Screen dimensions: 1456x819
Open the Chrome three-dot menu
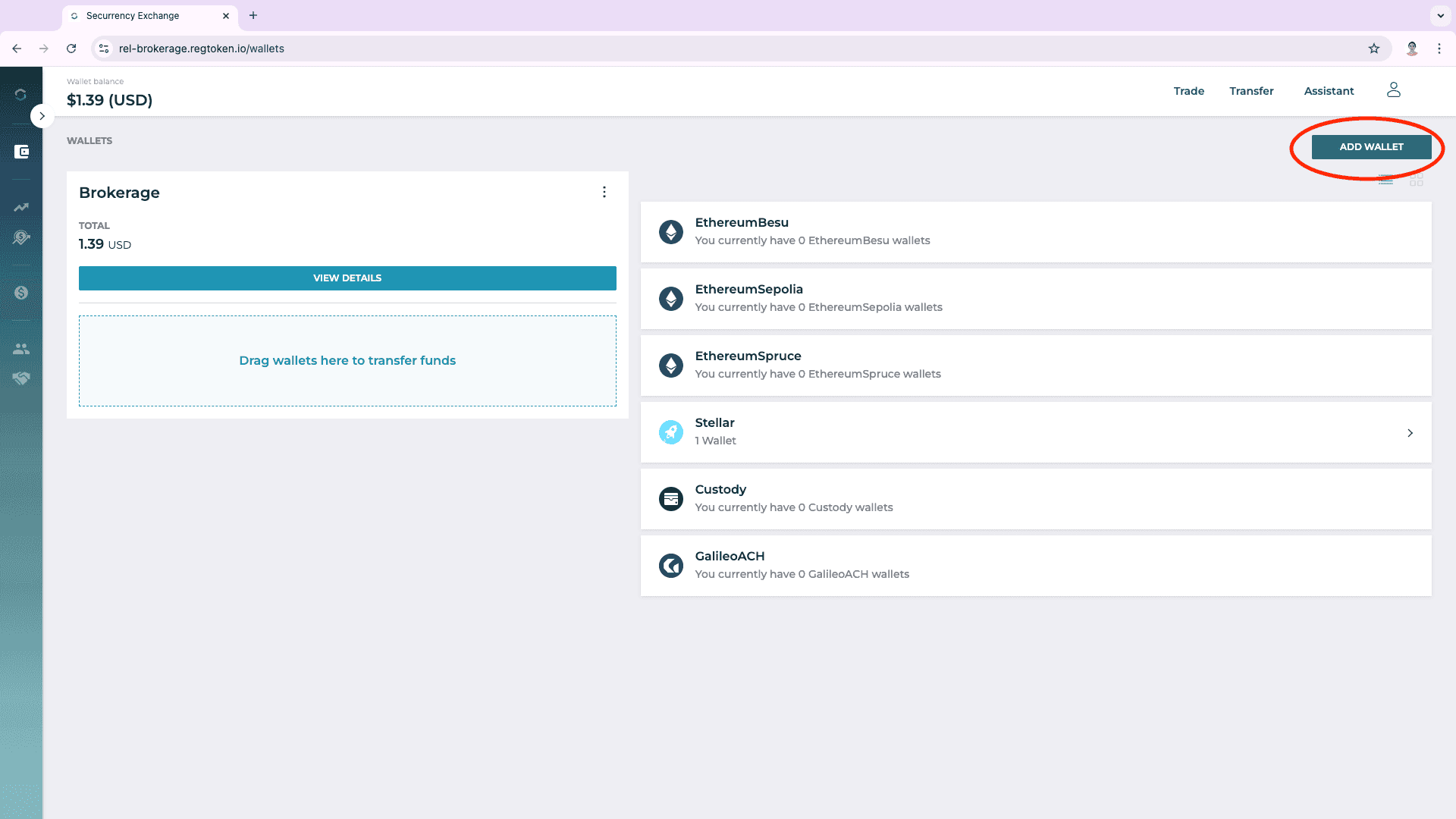pyautogui.click(x=1439, y=49)
